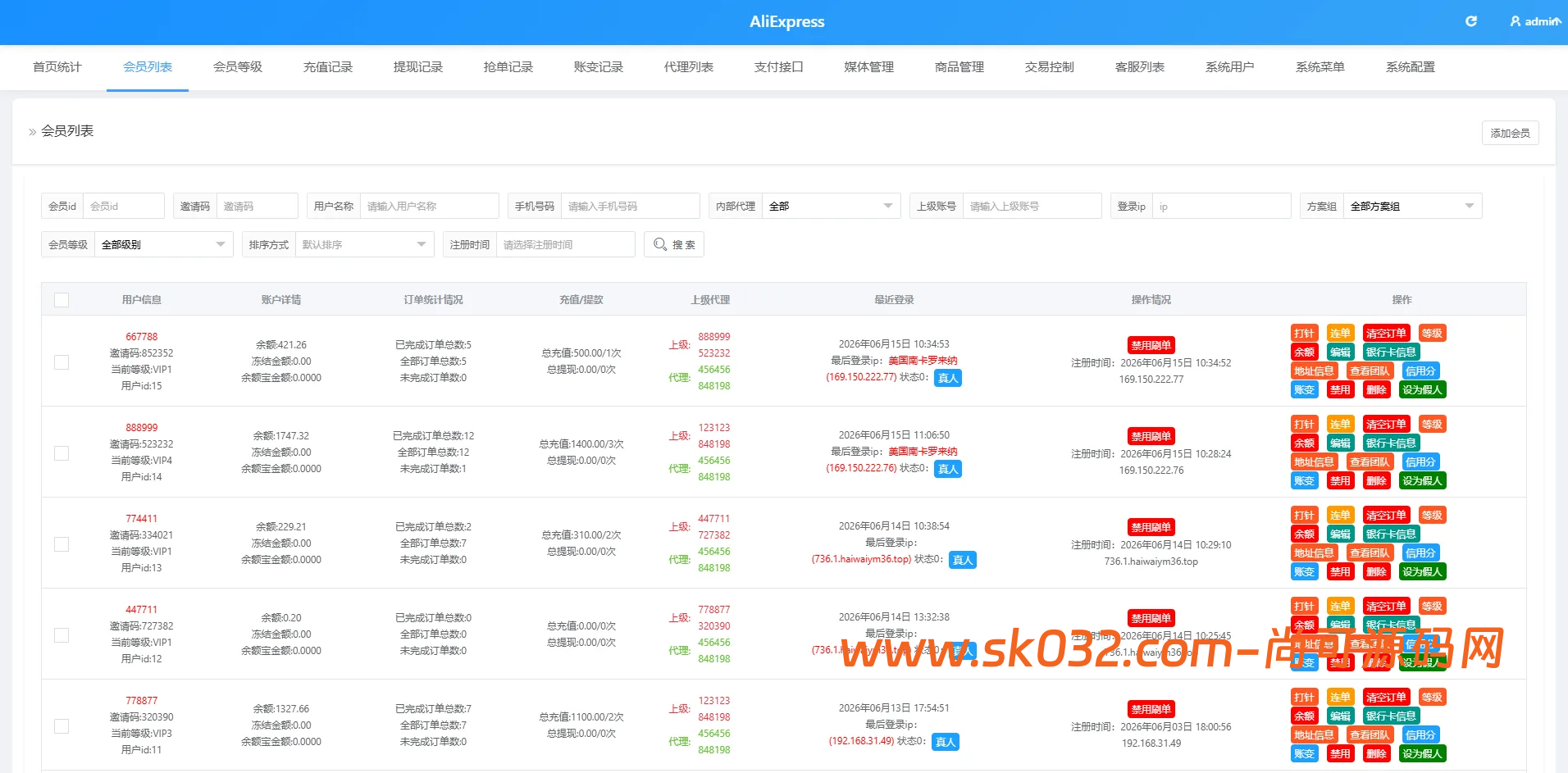
Task: Click the 真人 status tag for user 667788
Action: 948,378
